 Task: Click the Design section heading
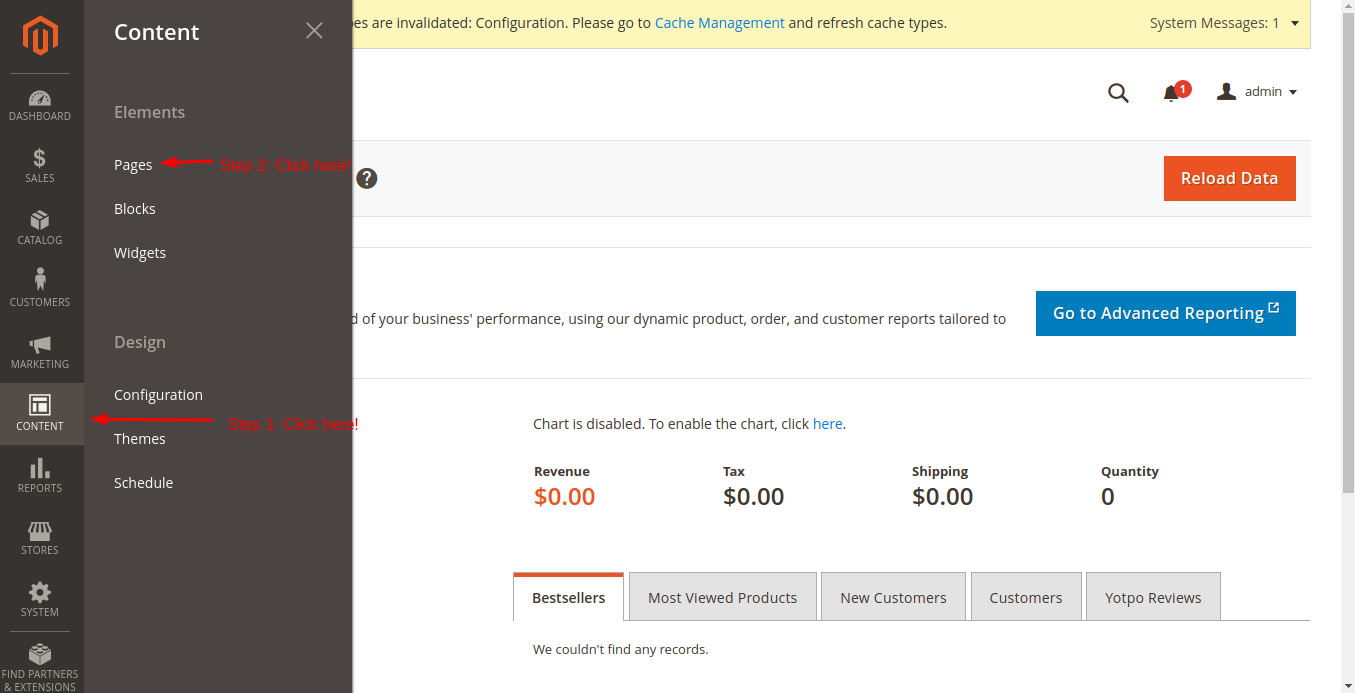point(140,342)
